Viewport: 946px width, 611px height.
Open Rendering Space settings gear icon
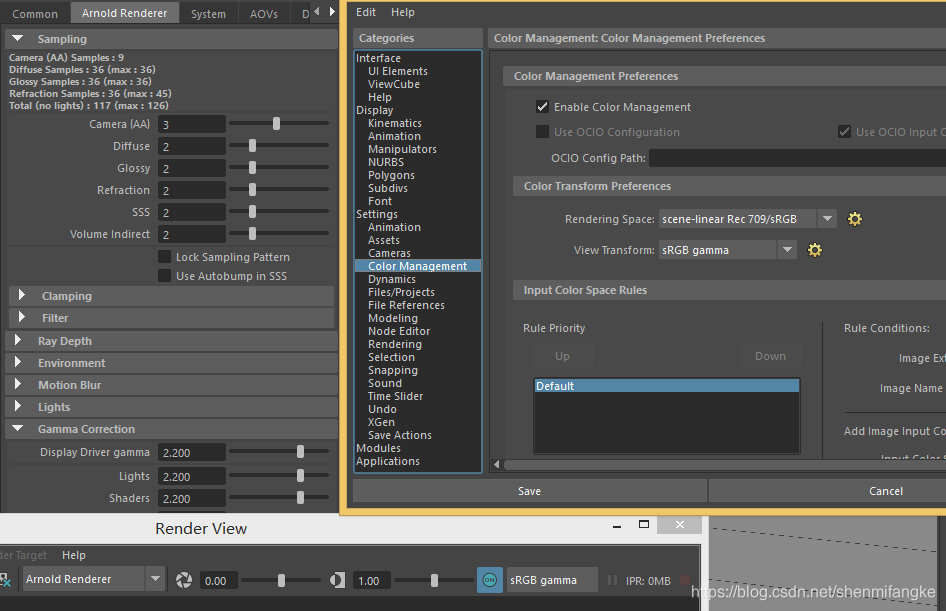point(854,219)
